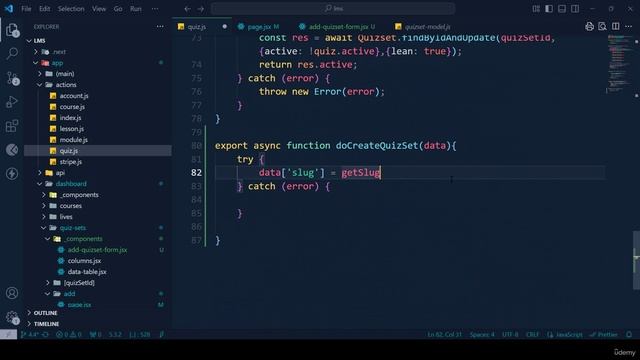This screenshot has height=360, width=640.
Task: Toggle primary side bar layout icon
Action: pos(549,9)
